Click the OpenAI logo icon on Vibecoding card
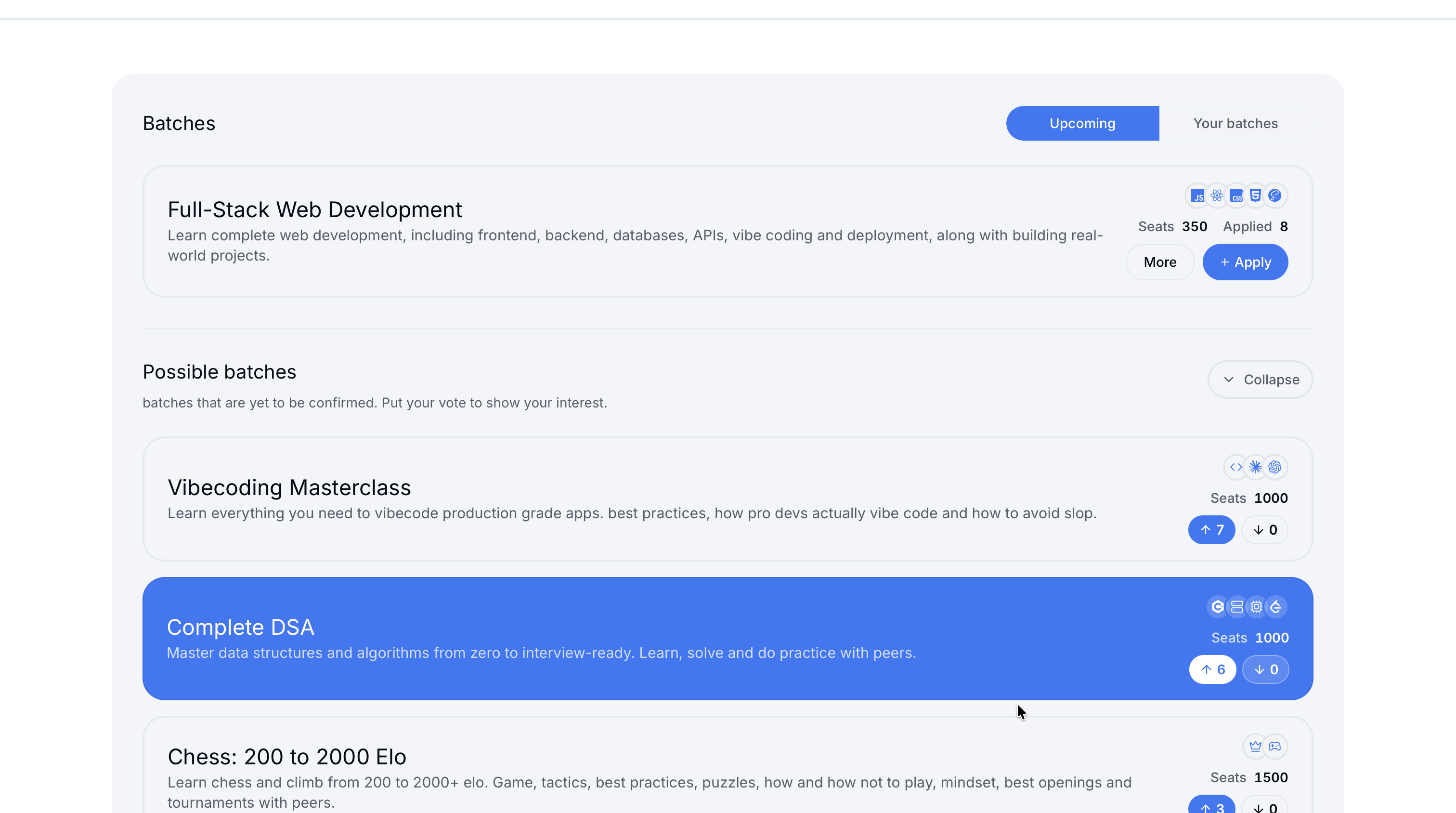The image size is (1456, 813). tap(1274, 467)
